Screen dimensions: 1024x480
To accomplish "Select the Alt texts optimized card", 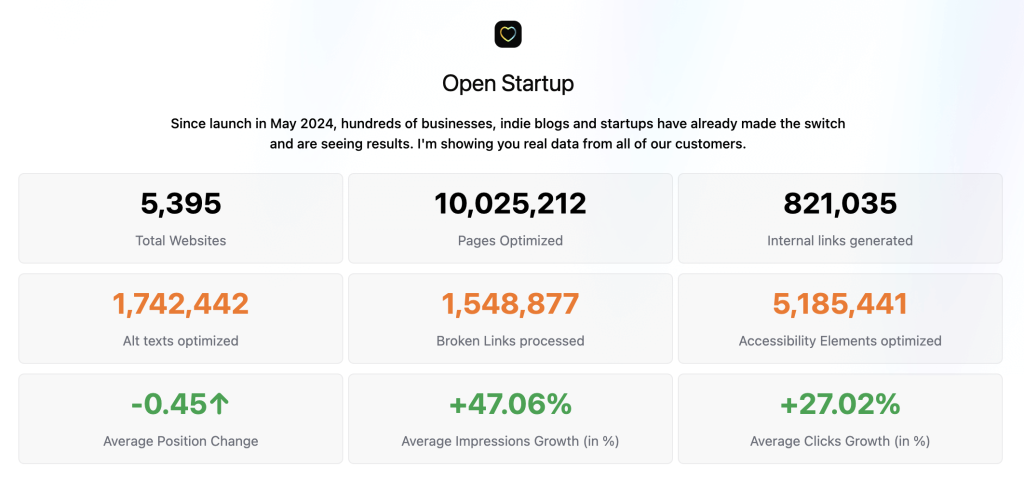I will tap(181, 319).
